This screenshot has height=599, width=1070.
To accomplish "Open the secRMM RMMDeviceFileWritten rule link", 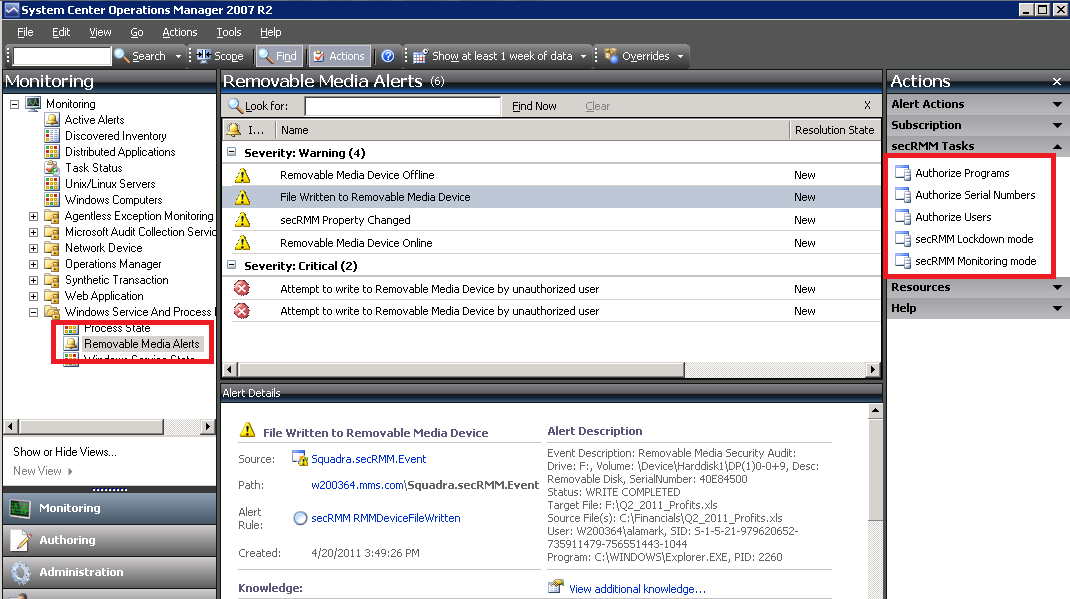I will [386, 518].
